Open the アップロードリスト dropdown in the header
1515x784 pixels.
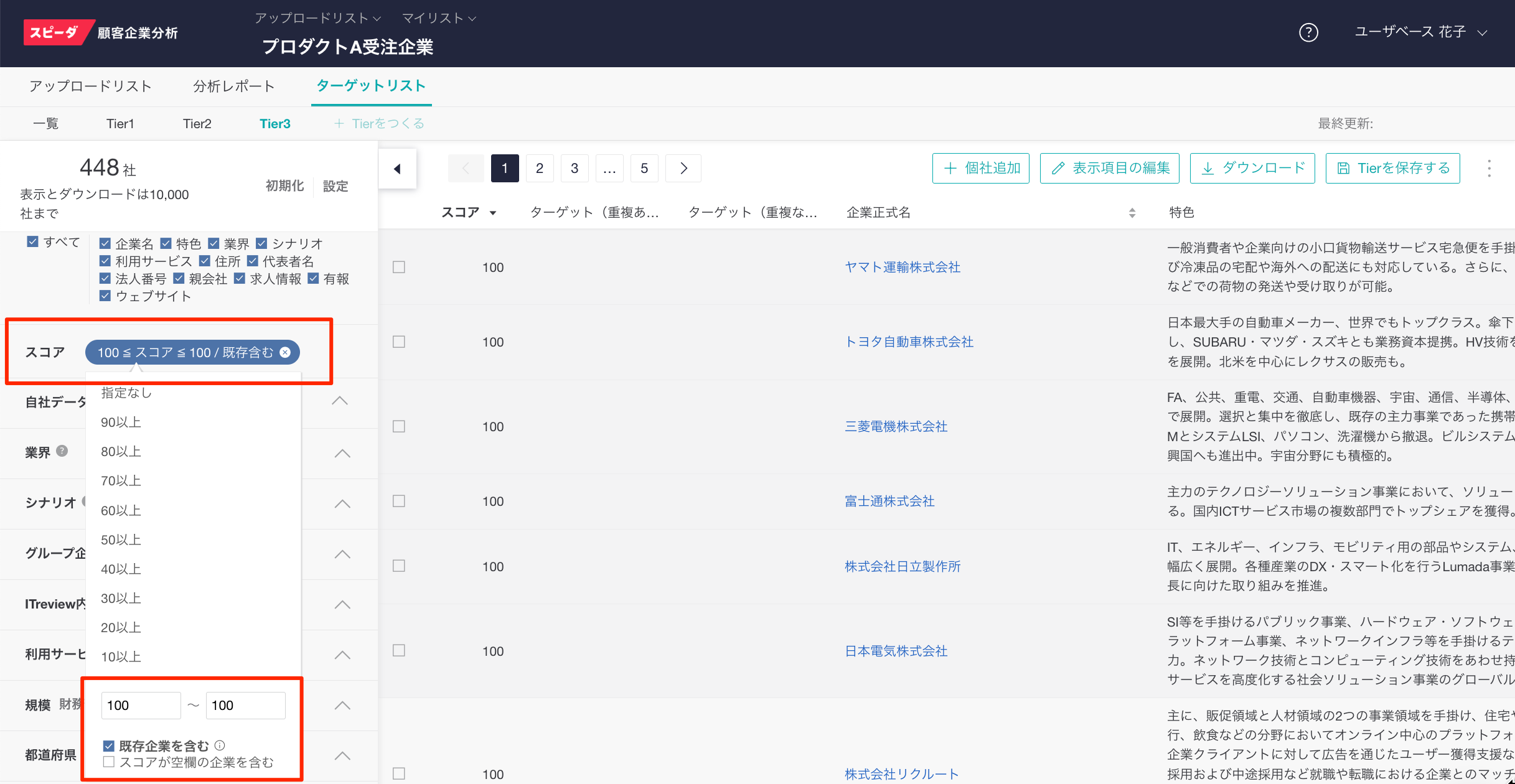[317, 18]
